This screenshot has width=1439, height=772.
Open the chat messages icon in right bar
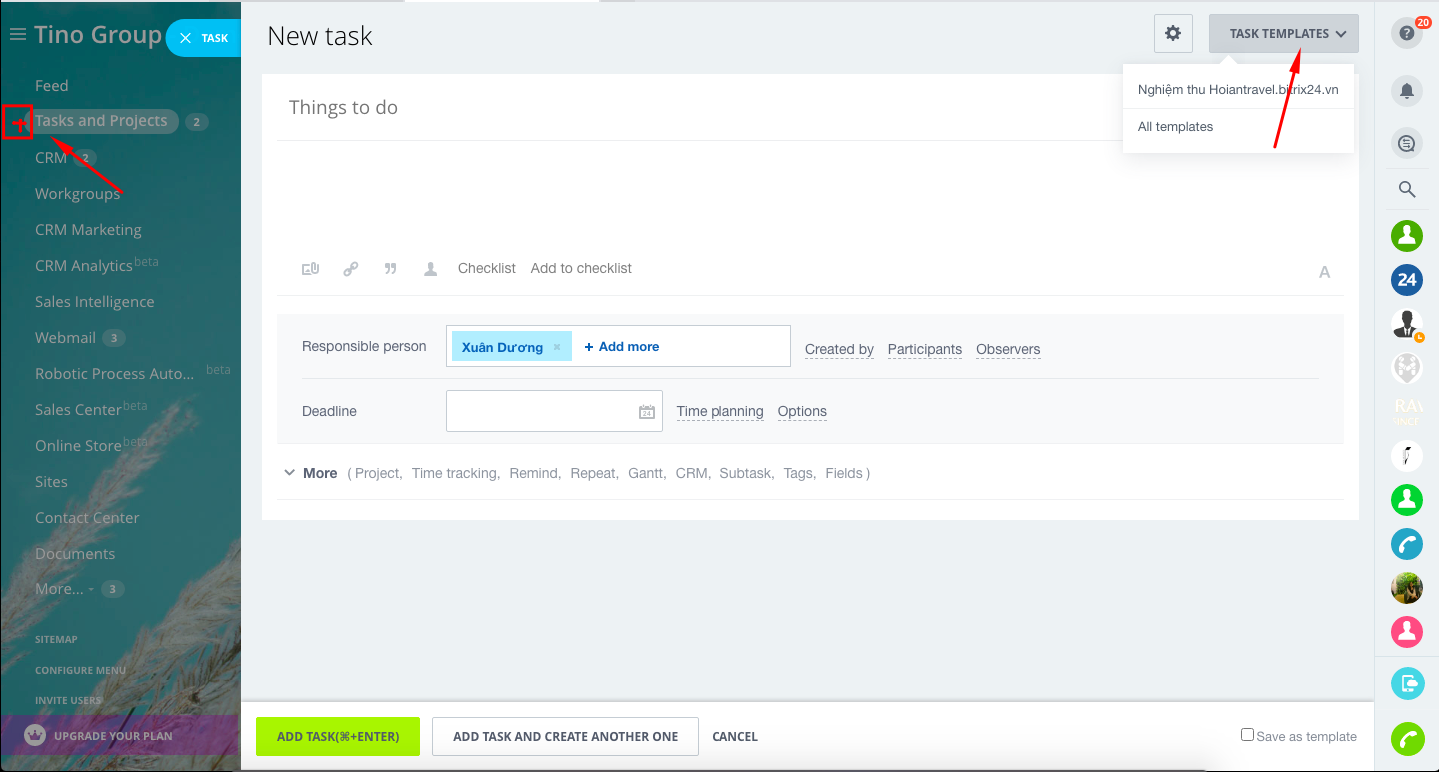tap(1407, 145)
